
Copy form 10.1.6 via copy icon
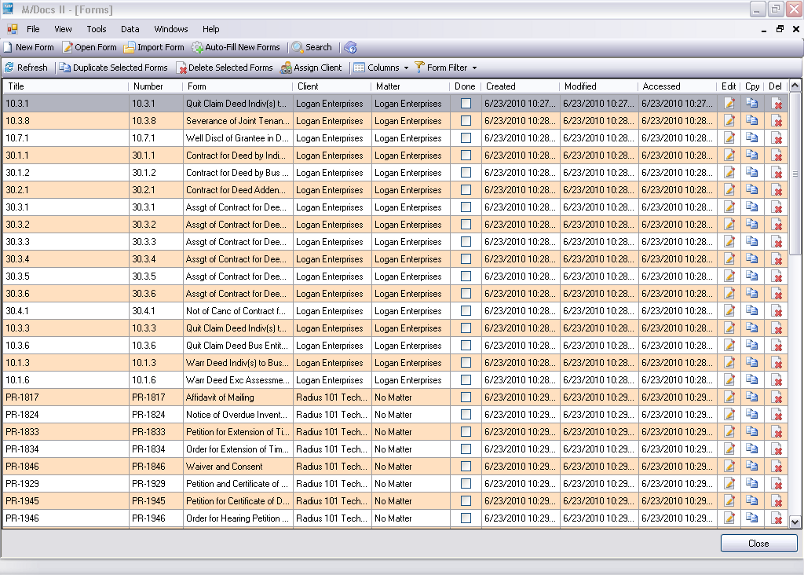pos(752,380)
